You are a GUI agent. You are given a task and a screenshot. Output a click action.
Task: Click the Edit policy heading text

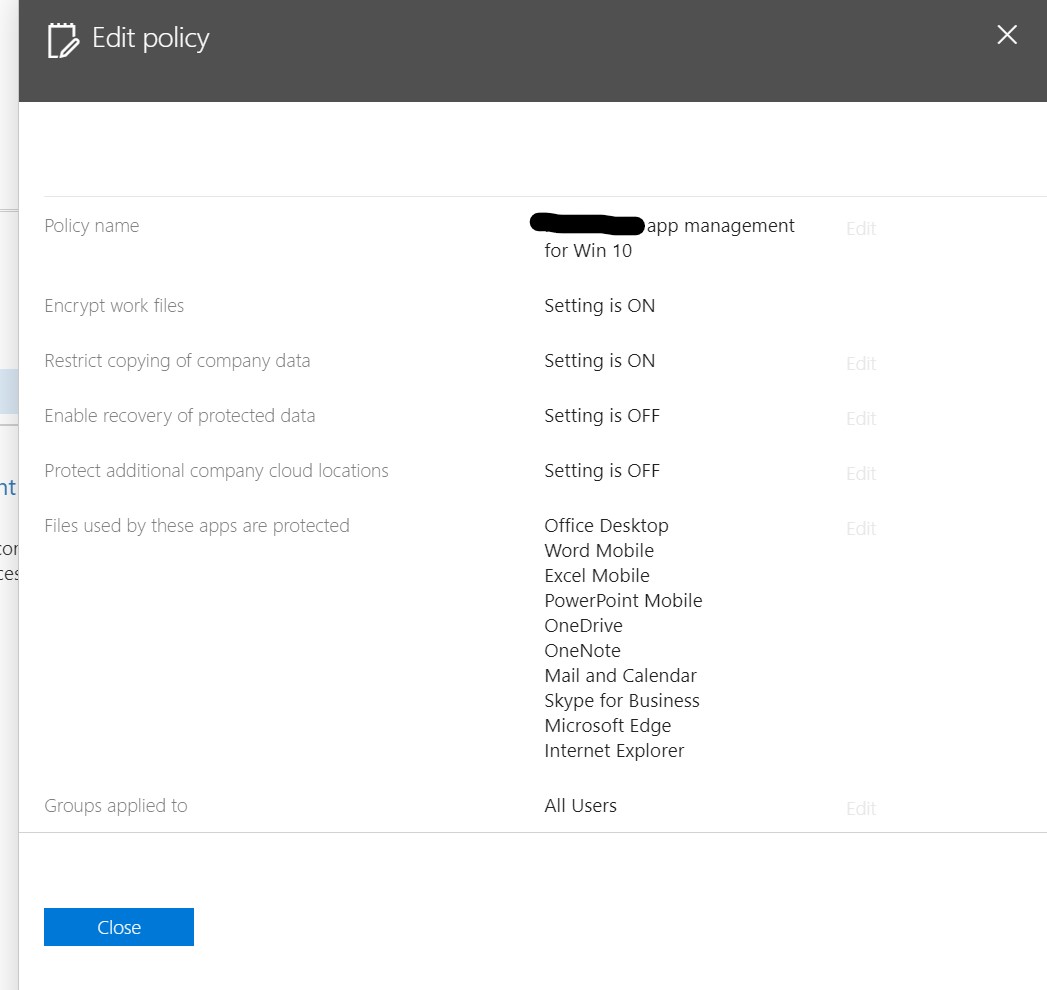pos(151,38)
